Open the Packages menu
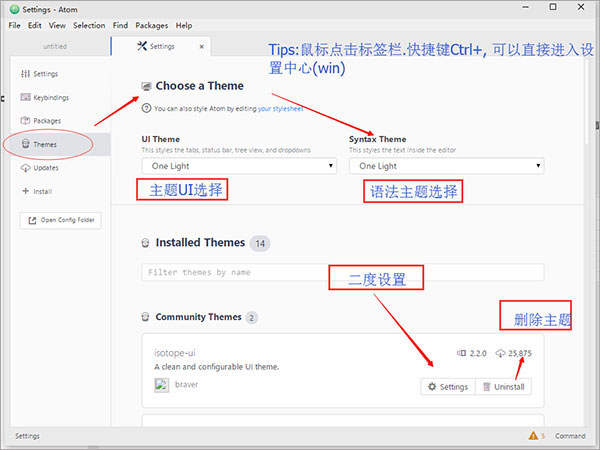This screenshot has width=600, height=450. click(151, 25)
